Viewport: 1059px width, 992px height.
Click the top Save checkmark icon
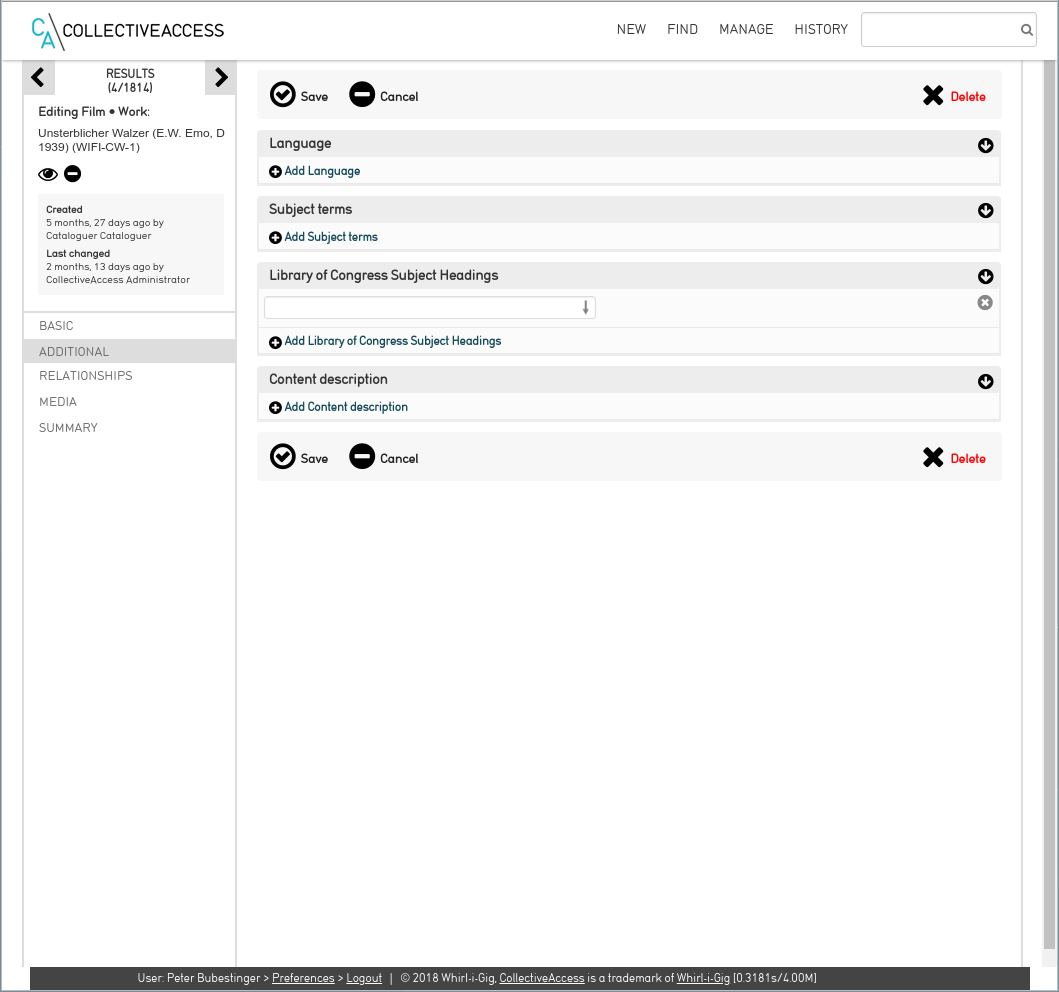(283, 95)
